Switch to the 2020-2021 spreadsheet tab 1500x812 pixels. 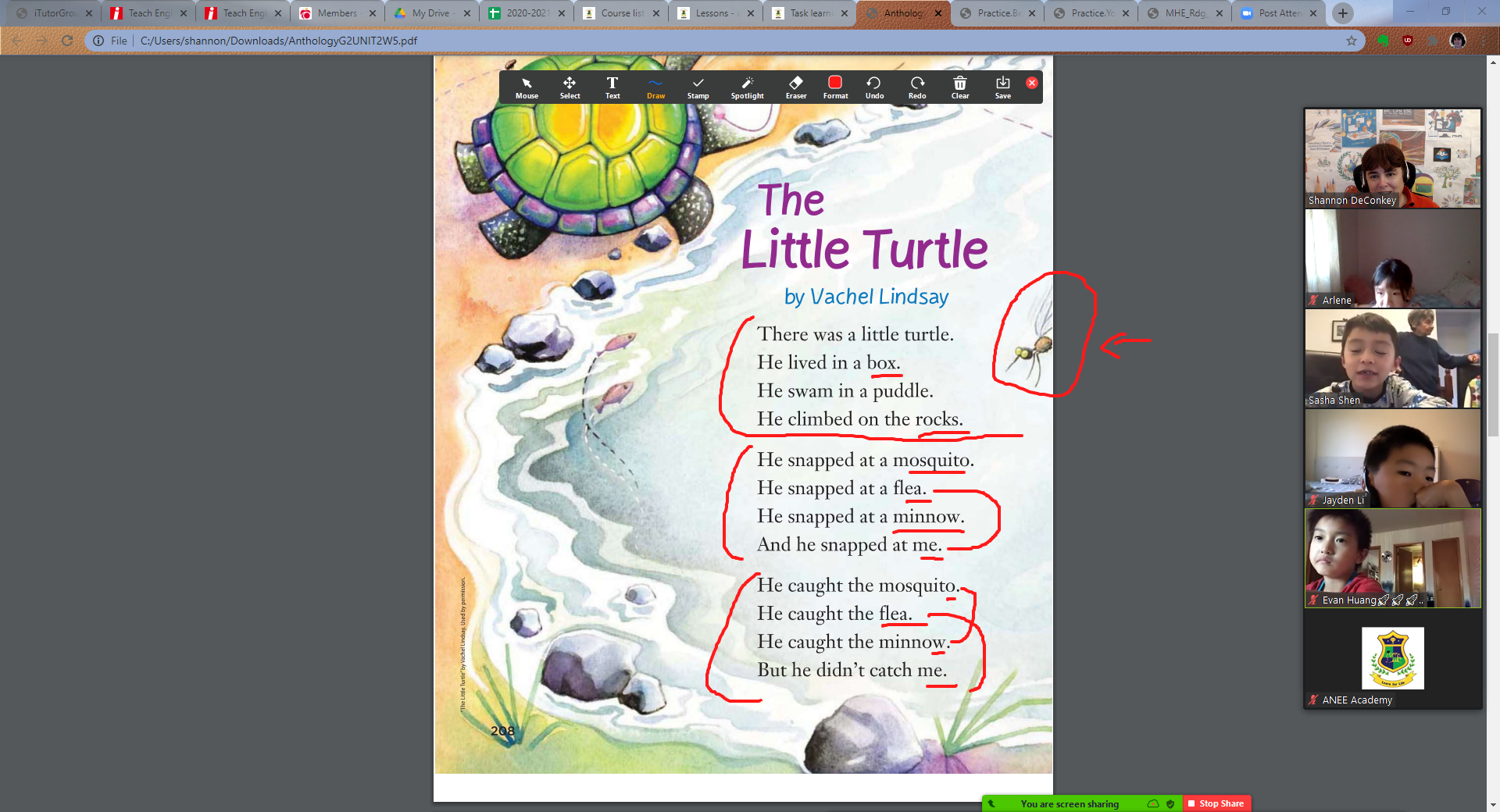tap(527, 13)
